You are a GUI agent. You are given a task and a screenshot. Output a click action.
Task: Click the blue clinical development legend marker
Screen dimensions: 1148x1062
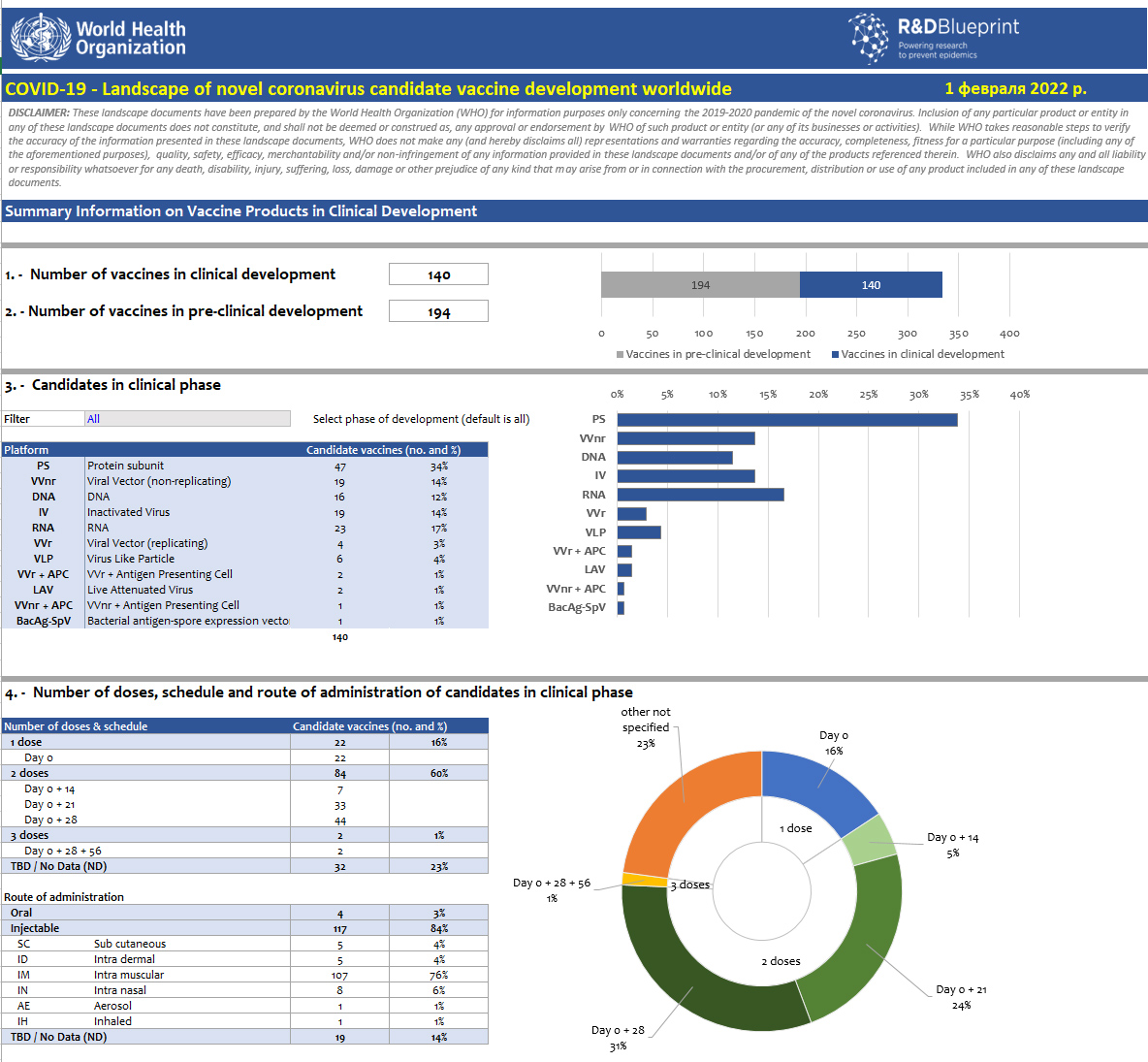click(835, 354)
